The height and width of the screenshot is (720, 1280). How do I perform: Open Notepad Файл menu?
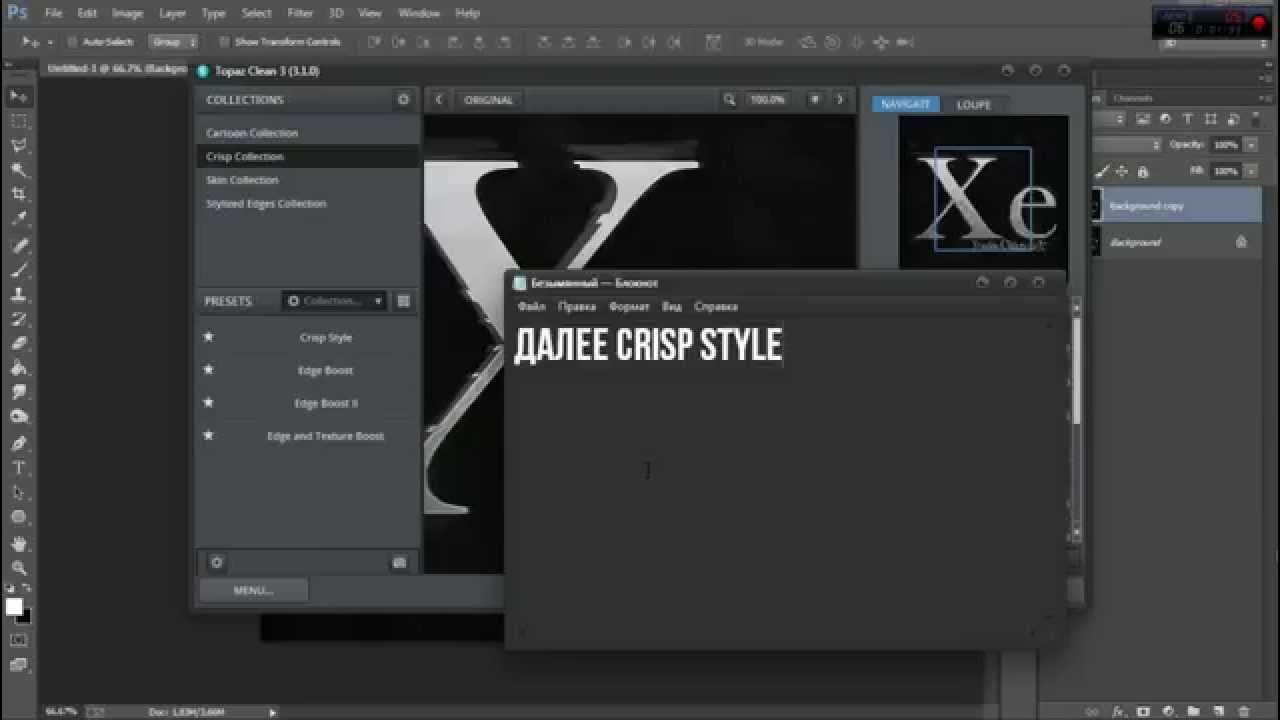click(531, 307)
